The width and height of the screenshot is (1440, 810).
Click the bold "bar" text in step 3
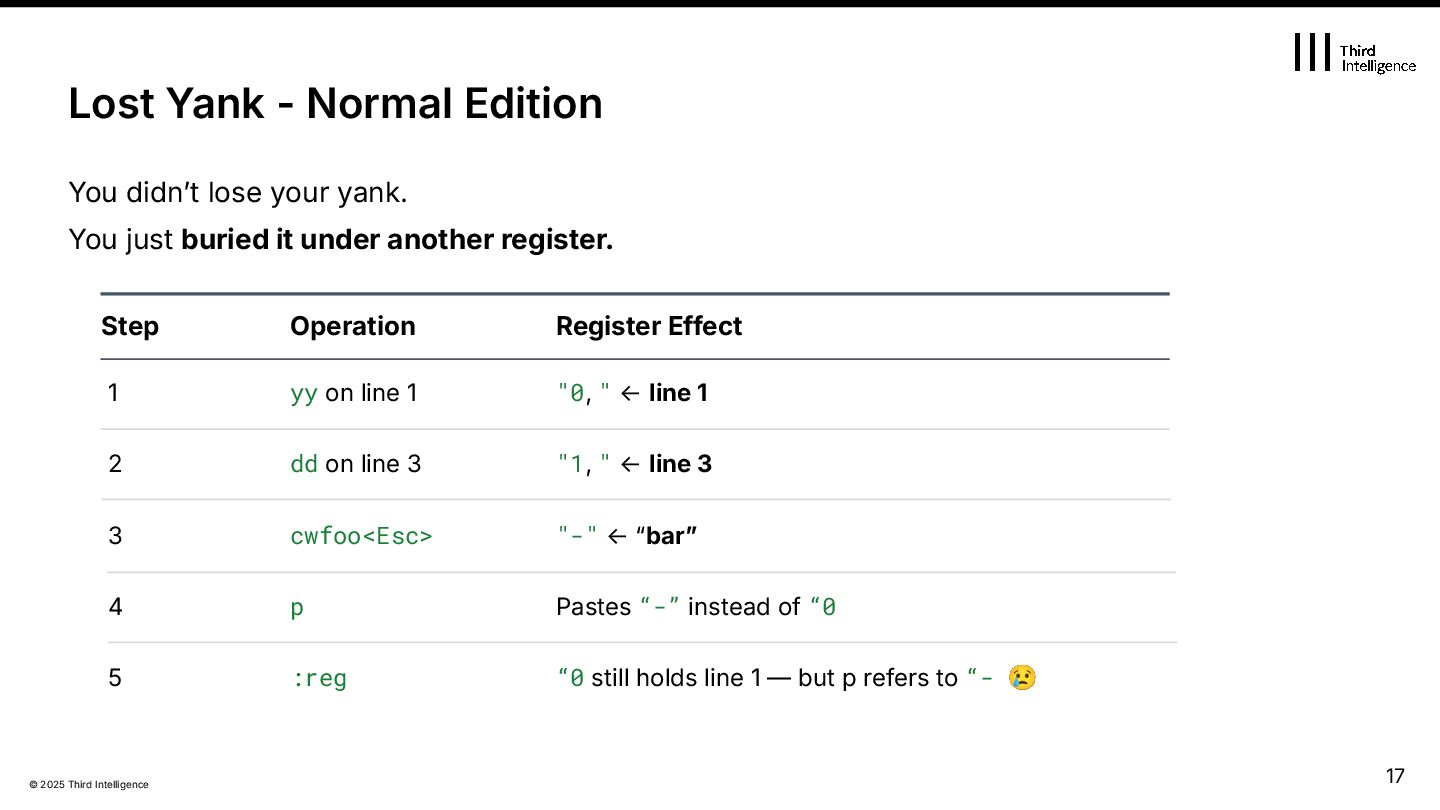coord(670,536)
